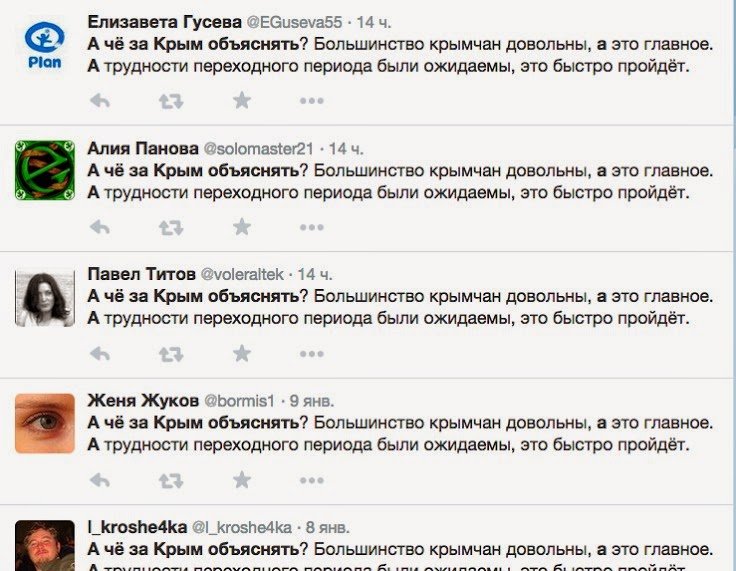The width and height of the screenshot is (736, 571).
Task: Reply to Женя Жуков's tweet
Action: coord(99,480)
